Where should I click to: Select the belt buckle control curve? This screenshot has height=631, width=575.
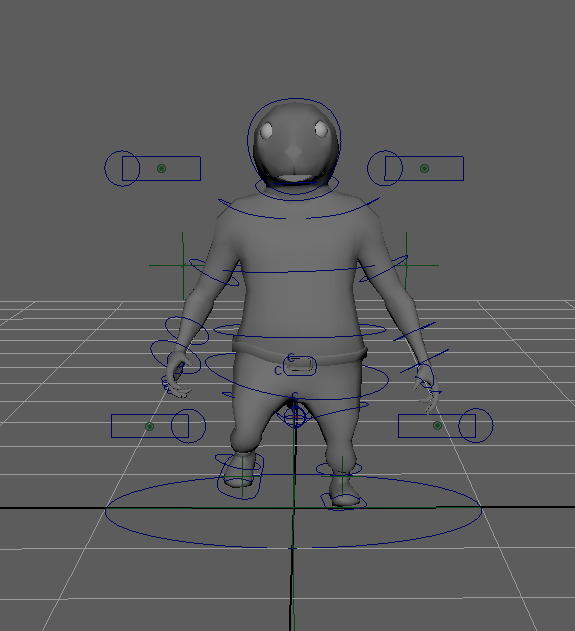300,366
